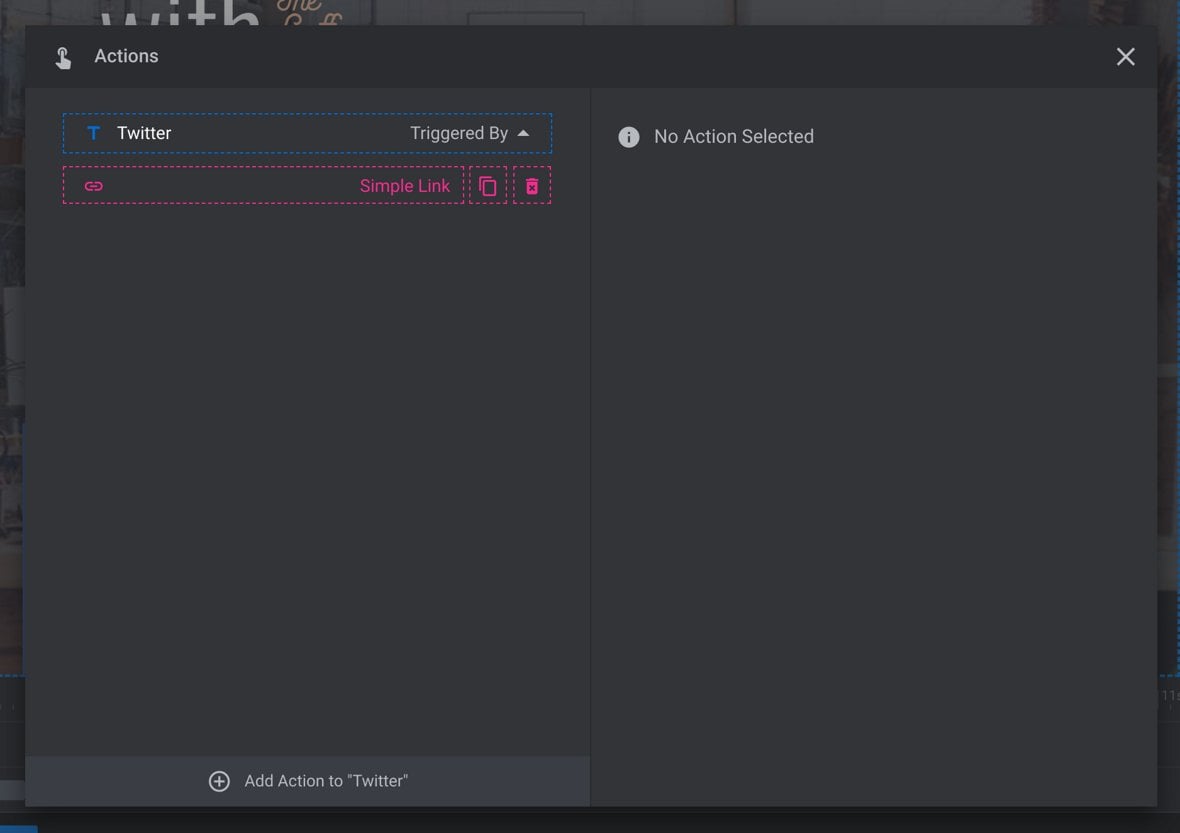Click the Twitter text layer T icon
1180x833 pixels.
[93, 133]
